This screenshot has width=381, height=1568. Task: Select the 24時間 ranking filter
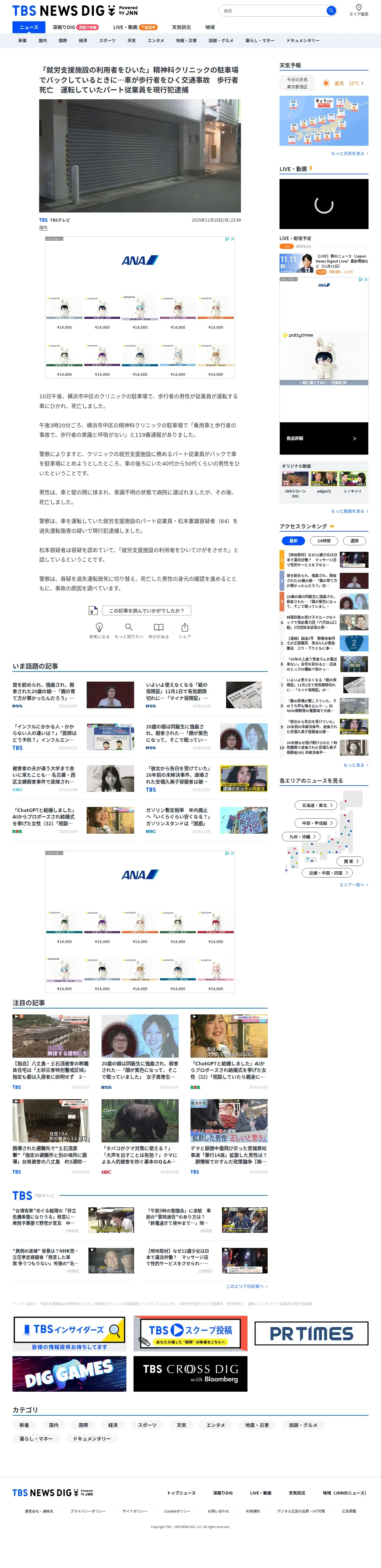(324, 541)
